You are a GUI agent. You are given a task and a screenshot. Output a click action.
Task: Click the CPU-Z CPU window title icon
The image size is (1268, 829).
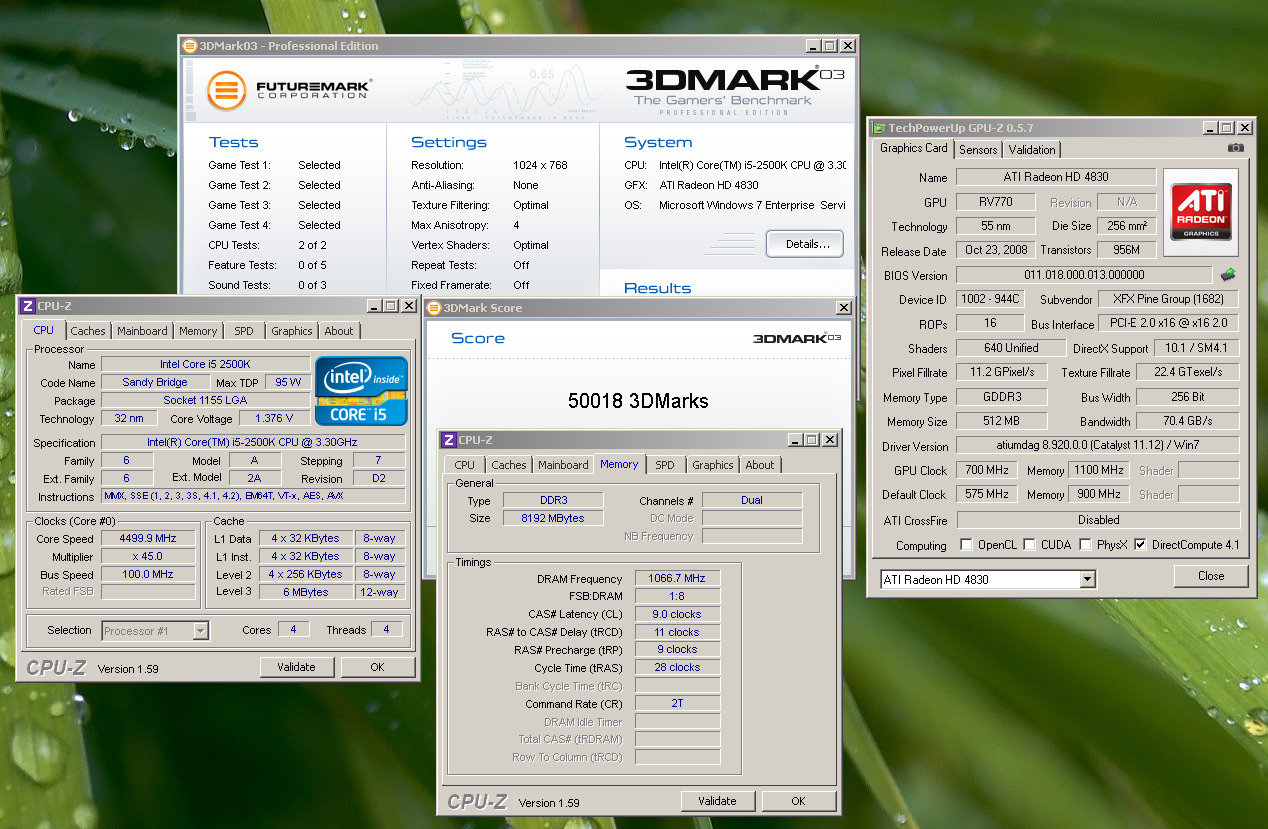28,306
